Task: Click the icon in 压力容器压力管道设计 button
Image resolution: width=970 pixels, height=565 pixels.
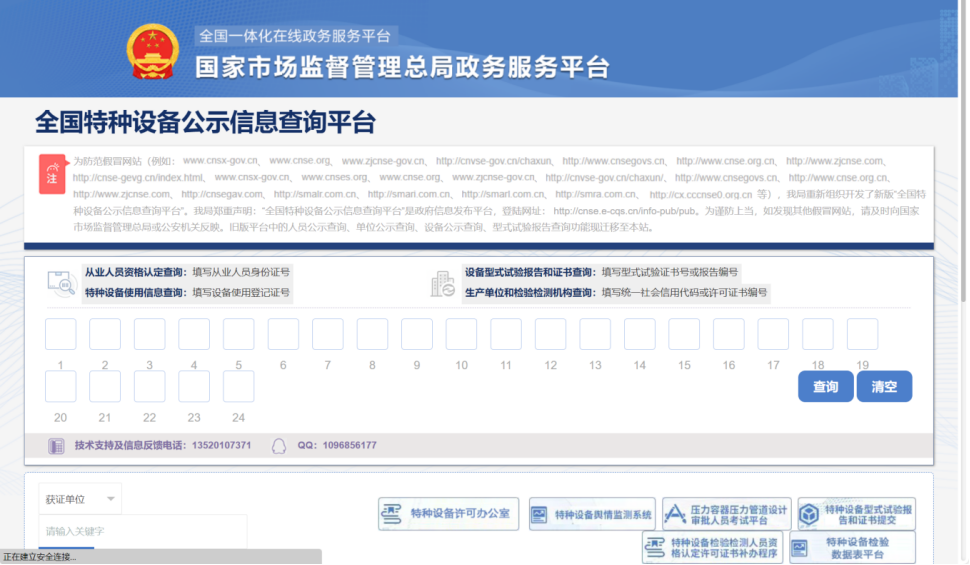Action: (675, 514)
